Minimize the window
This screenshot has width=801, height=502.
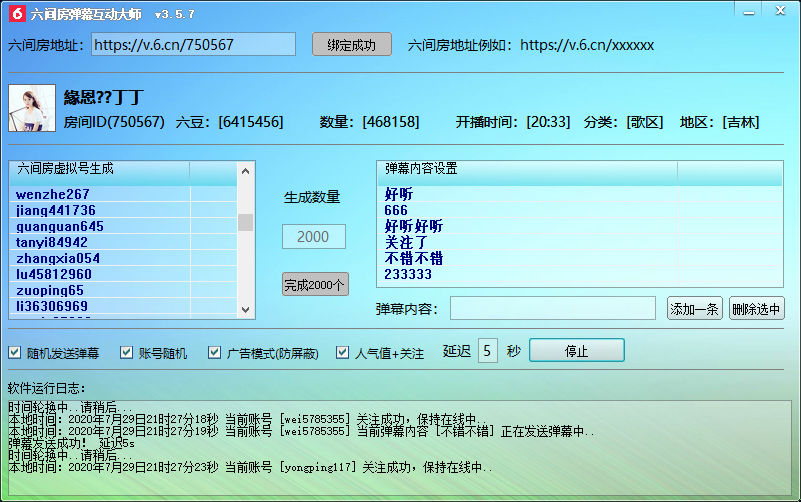[749, 11]
